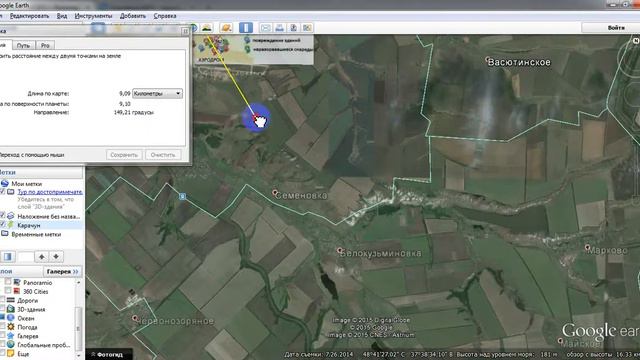Expand the Галерея >> gallery button

(62, 271)
